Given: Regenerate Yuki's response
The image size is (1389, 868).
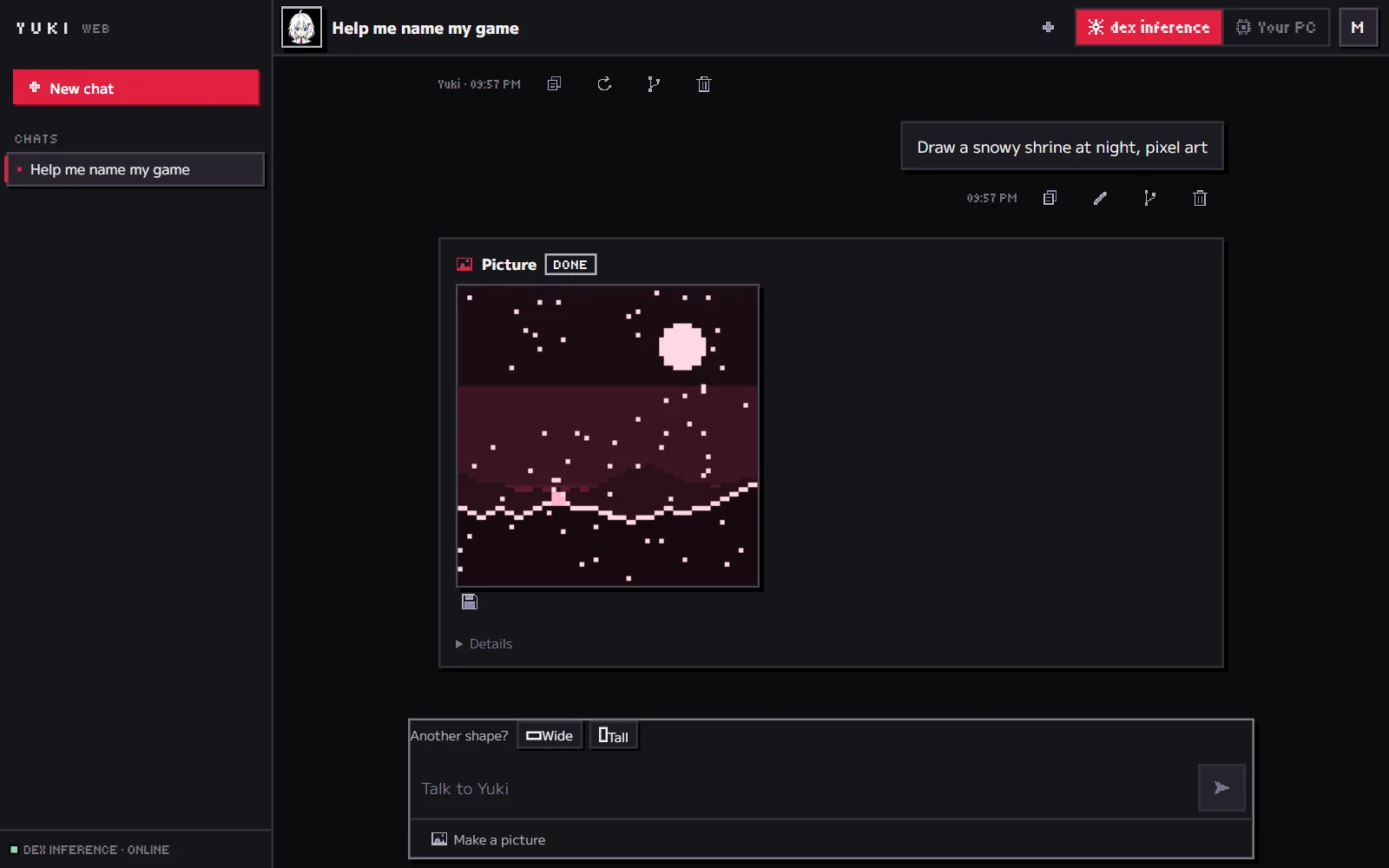Looking at the screenshot, I should coord(604,84).
